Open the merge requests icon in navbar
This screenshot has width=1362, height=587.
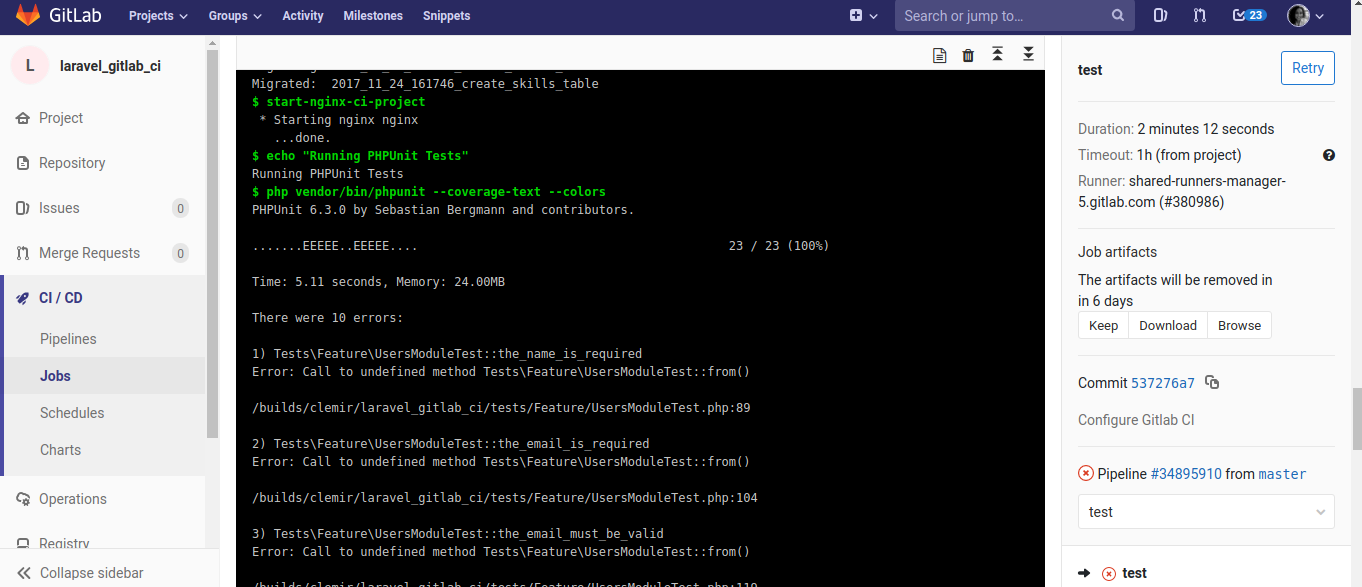pos(1199,15)
